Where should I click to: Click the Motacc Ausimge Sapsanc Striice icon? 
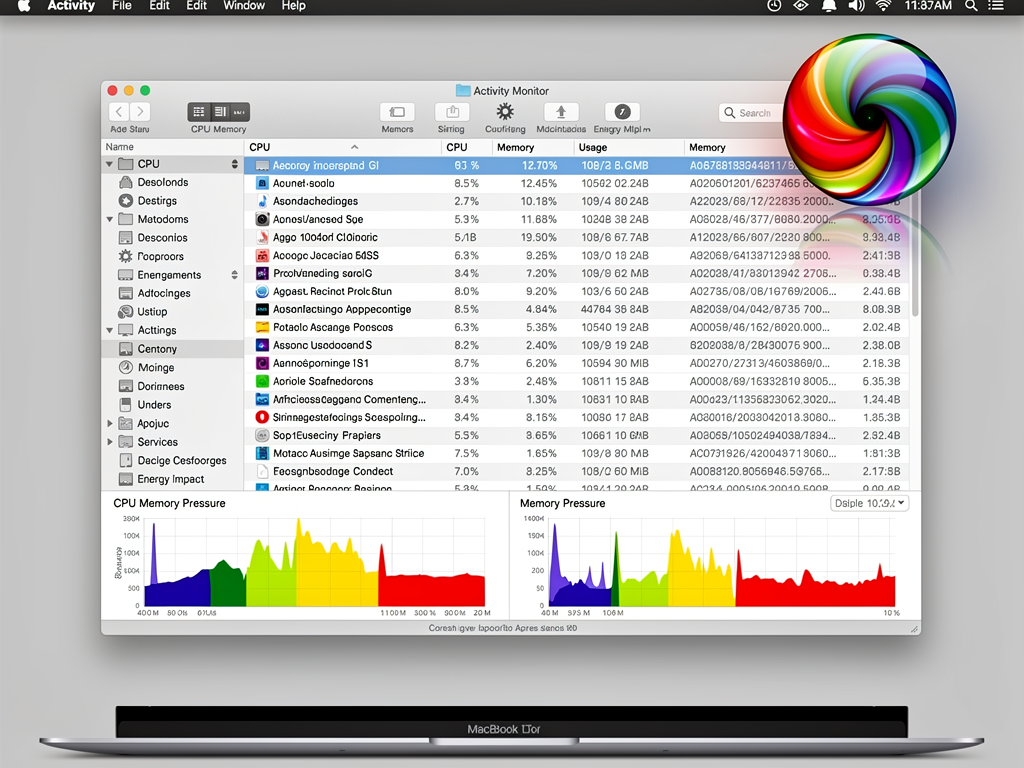click(x=262, y=453)
